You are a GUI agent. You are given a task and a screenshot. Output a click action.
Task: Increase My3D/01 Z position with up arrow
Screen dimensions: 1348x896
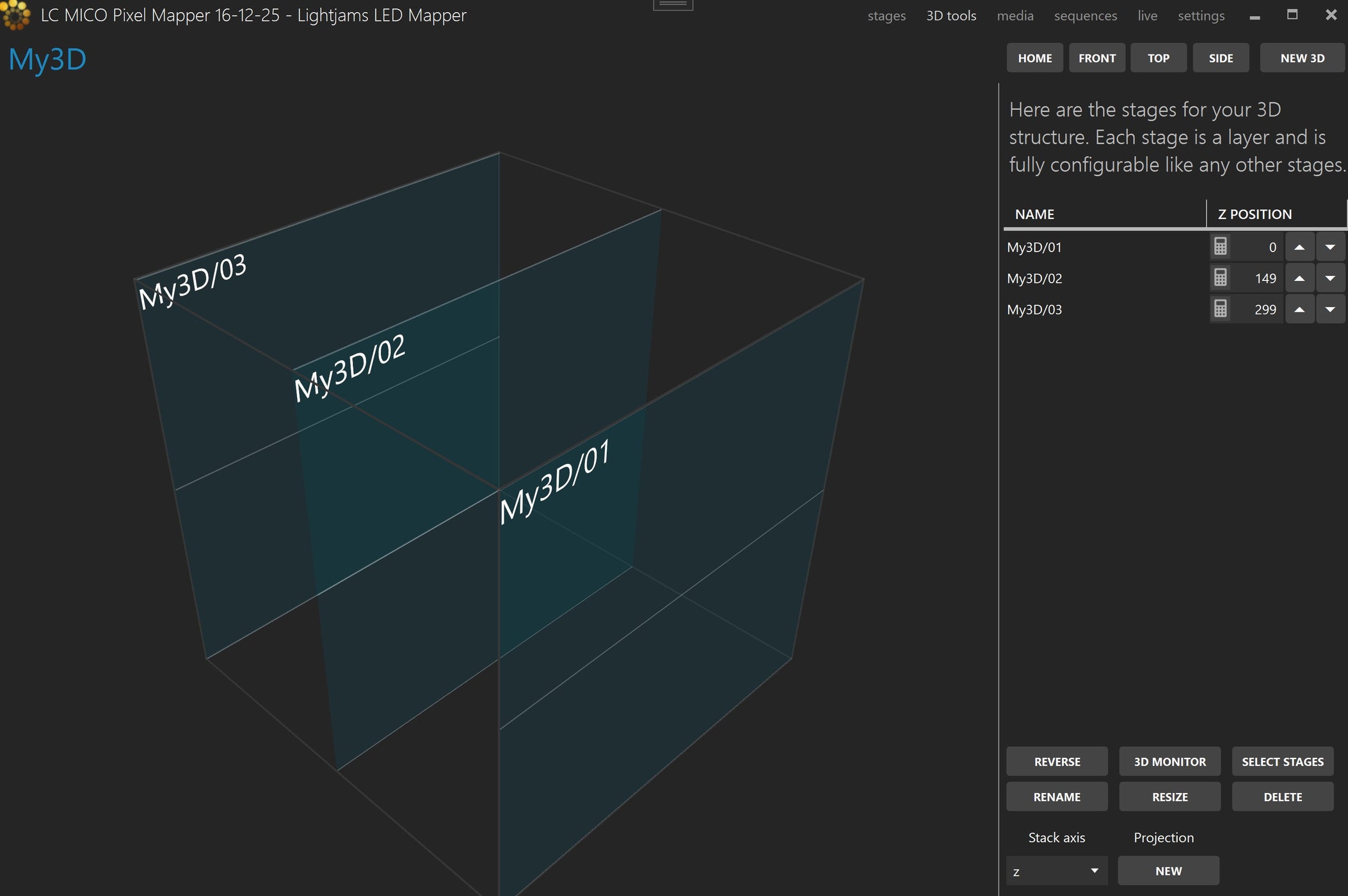pos(1299,247)
